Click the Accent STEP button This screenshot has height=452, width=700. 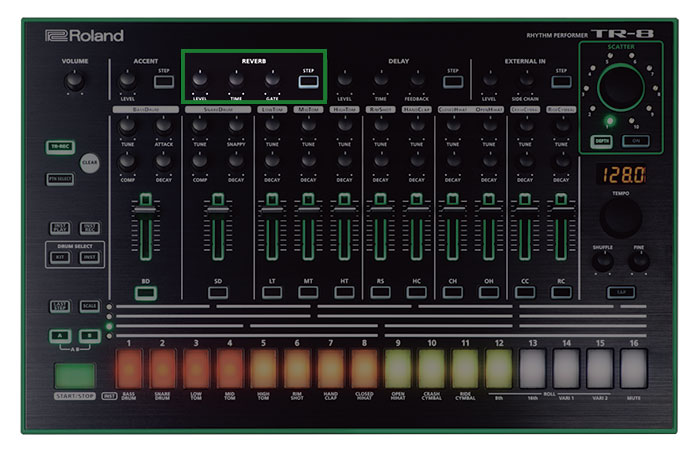164,81
